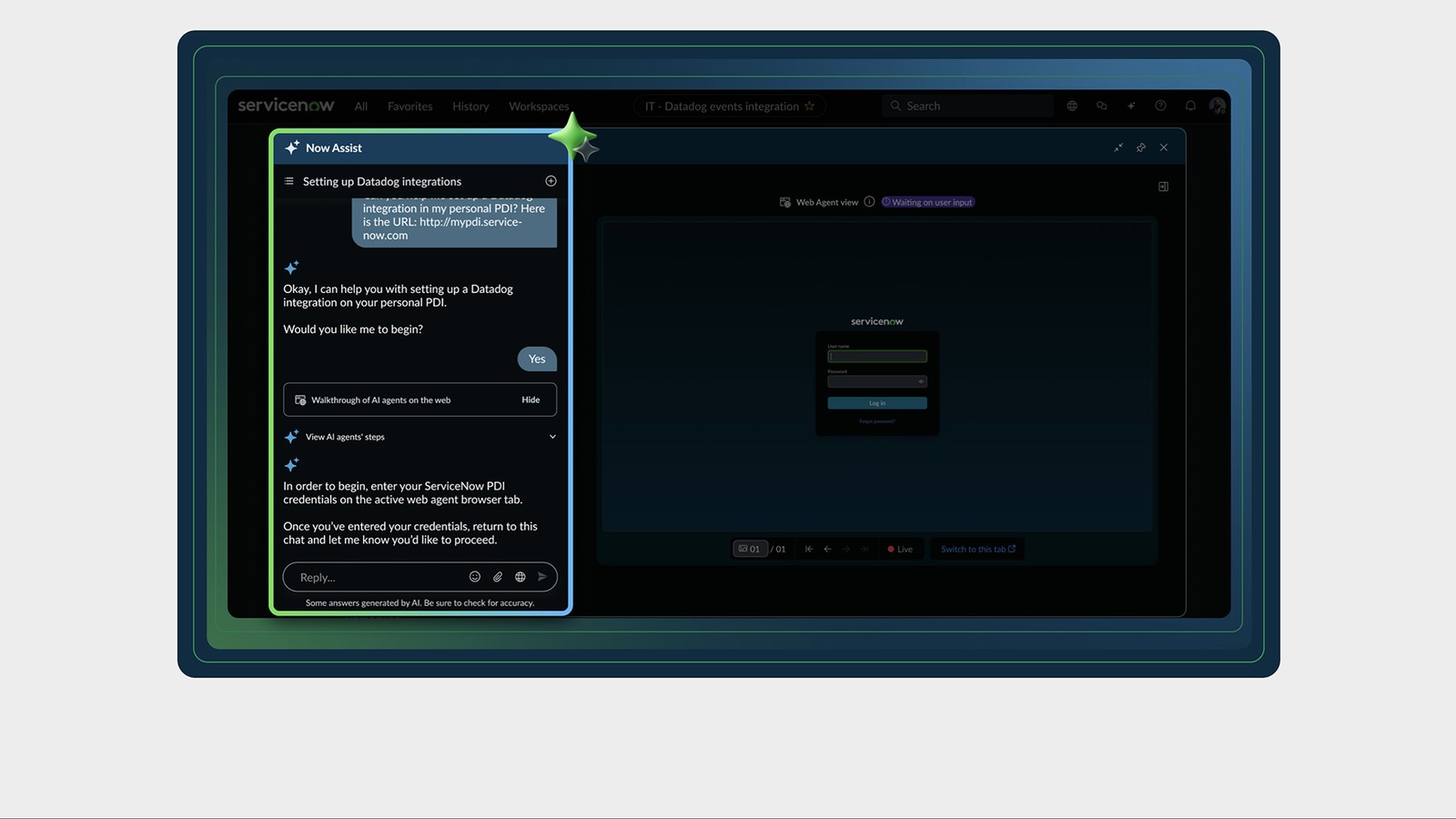
Task: Open the chat history list menu icon
Action: coord(289,181)
